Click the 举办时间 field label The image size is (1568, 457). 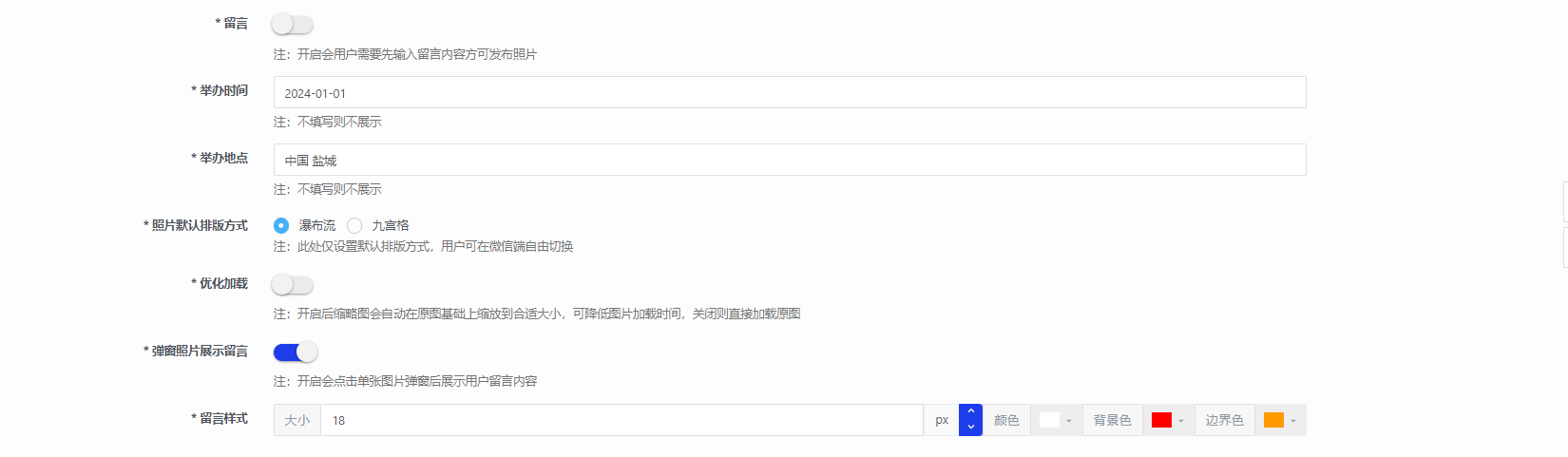point(220,90)
